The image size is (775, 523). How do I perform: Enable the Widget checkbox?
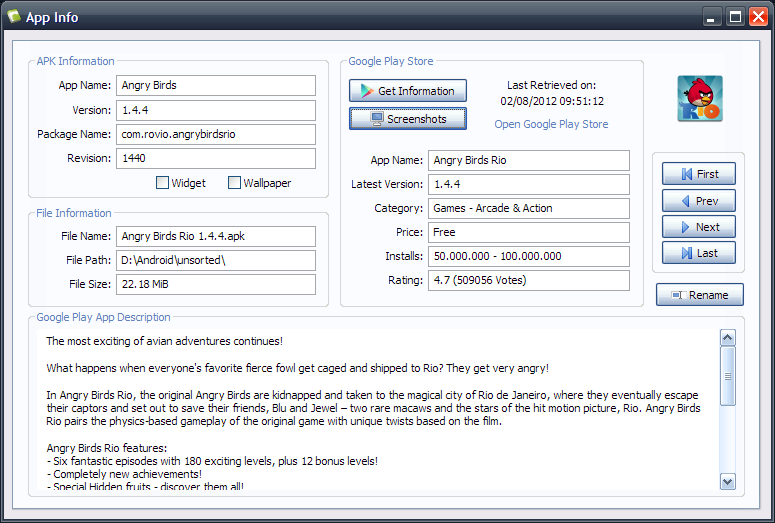162,183
